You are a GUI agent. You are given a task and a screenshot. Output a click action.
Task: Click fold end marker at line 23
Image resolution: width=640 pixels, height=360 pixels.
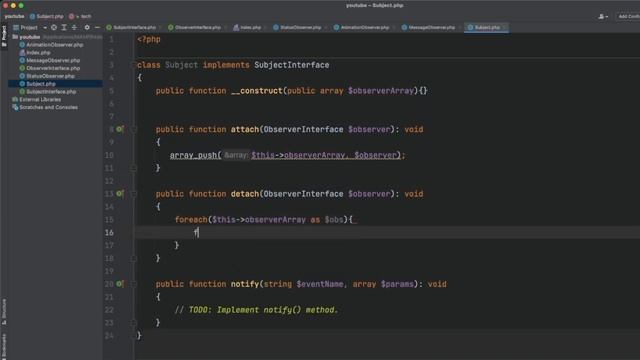[133, 323]
